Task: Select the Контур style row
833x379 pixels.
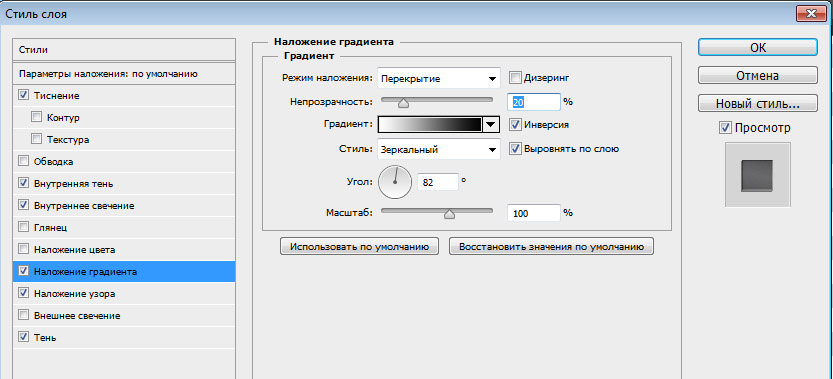Action: pyautogui.click(x=124, y=117)
